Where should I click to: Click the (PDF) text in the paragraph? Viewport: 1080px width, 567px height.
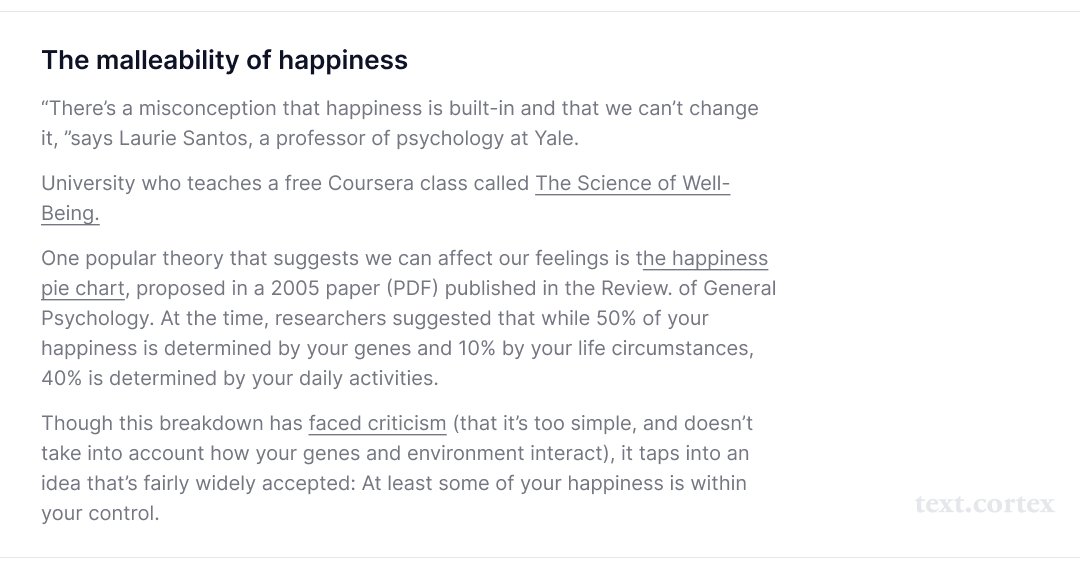pos(412,288)
